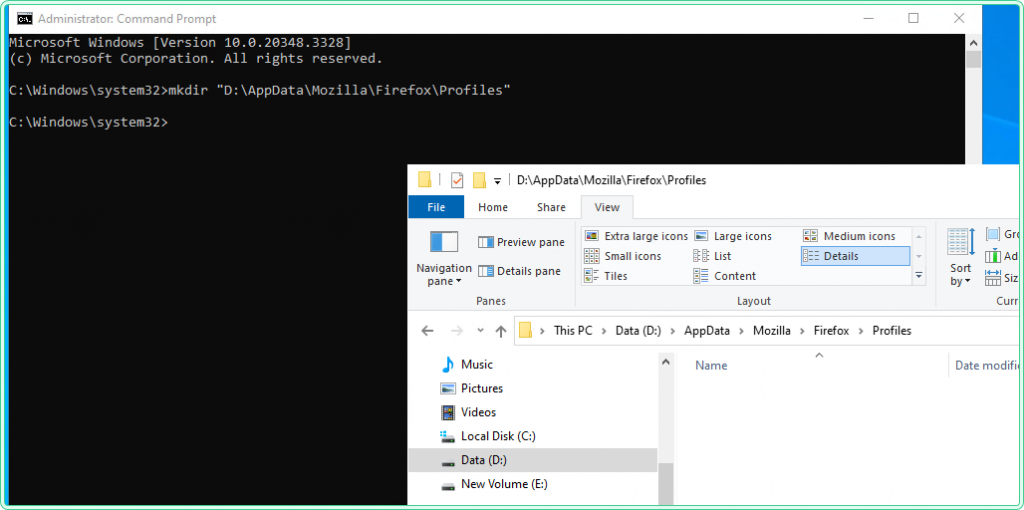Click the Properties quick access toolbar icon
Viewport: 1024px width, 510px height.
click(457, 180)
